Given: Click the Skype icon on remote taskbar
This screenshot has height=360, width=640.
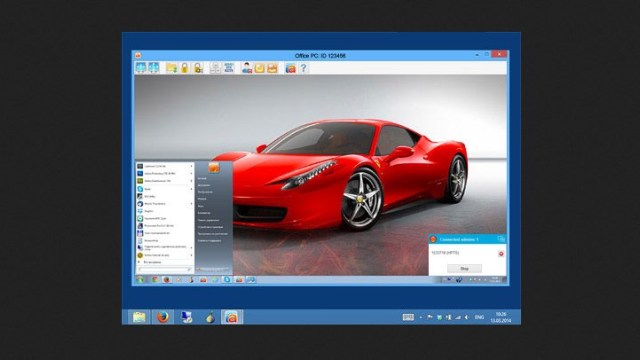Looking at the screenshot, I should [227, 280].
